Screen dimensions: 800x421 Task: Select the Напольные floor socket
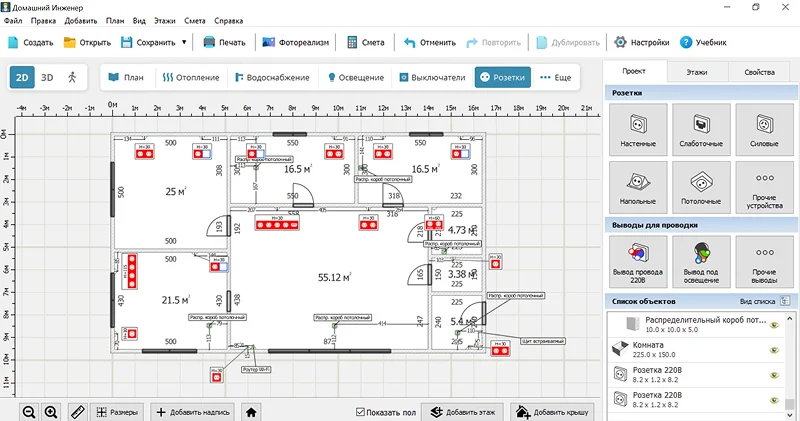coord(638,186)
